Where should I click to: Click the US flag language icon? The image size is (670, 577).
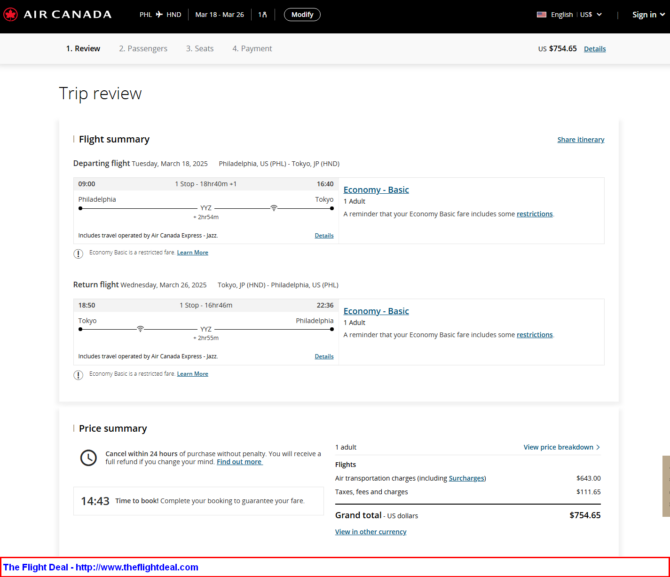coord(541,15)
